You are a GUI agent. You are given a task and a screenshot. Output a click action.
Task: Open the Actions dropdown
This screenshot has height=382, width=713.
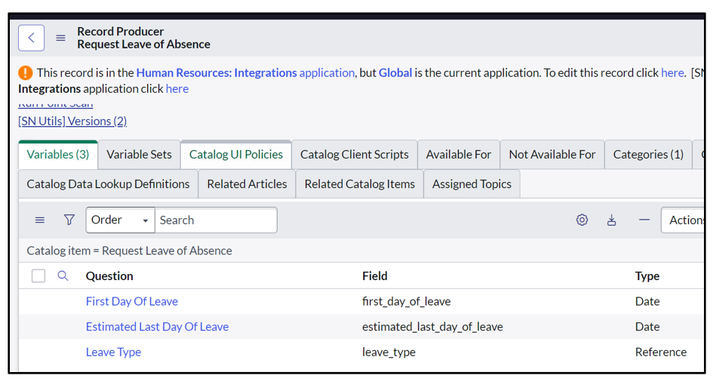[683, 220]
